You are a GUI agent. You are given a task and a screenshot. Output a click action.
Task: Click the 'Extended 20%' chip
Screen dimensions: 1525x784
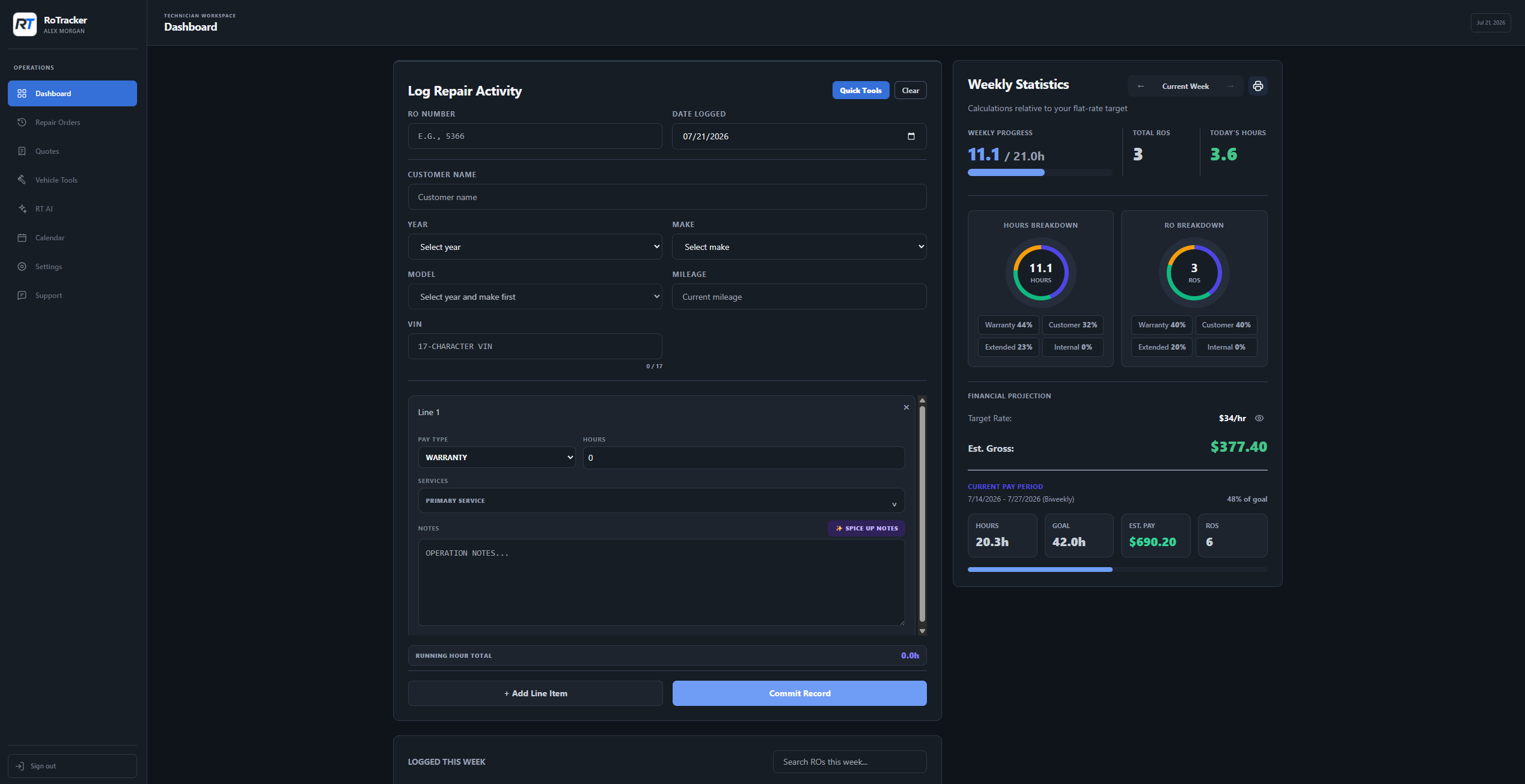pyautogui.click(x=1161, y=347)
